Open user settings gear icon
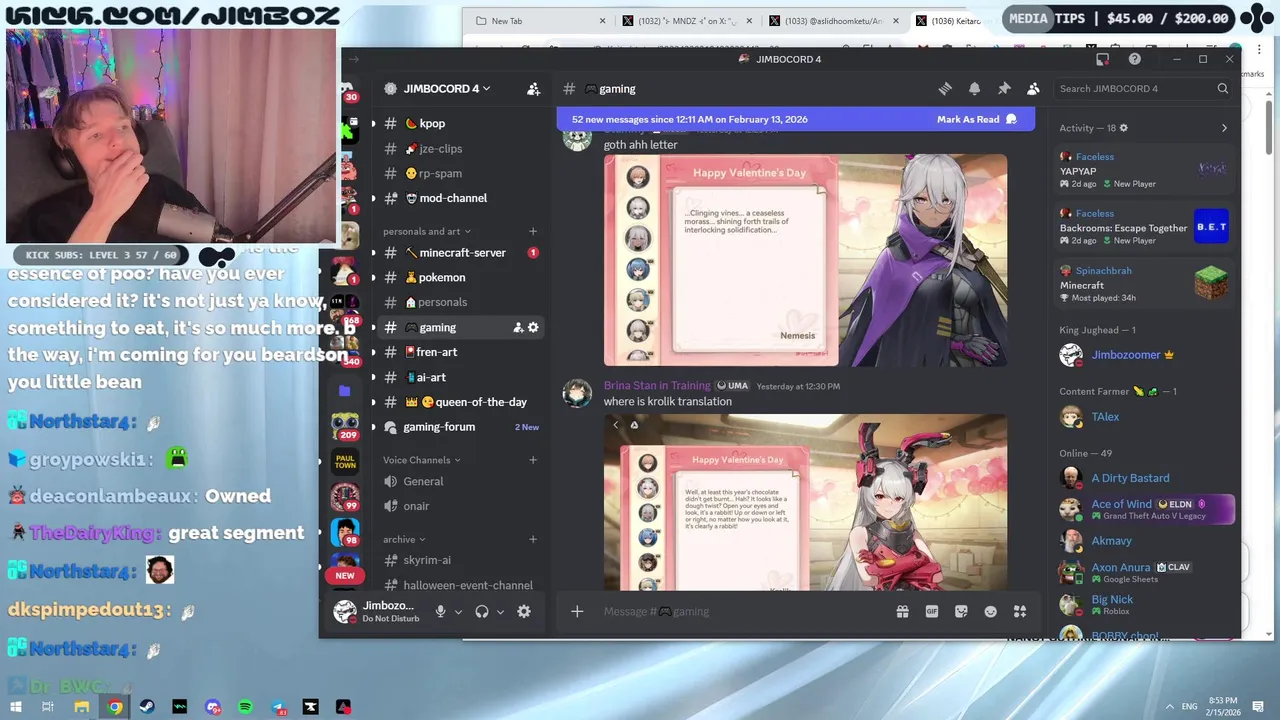The height and width of the screenshot is (720, 1280). pyautogui.click(x=524, y=612)
